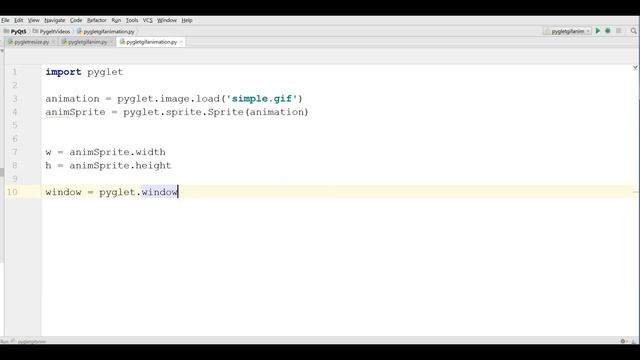Open the Run menu
The height and width of the screenshot is (360, 640).
coord(116,20)
